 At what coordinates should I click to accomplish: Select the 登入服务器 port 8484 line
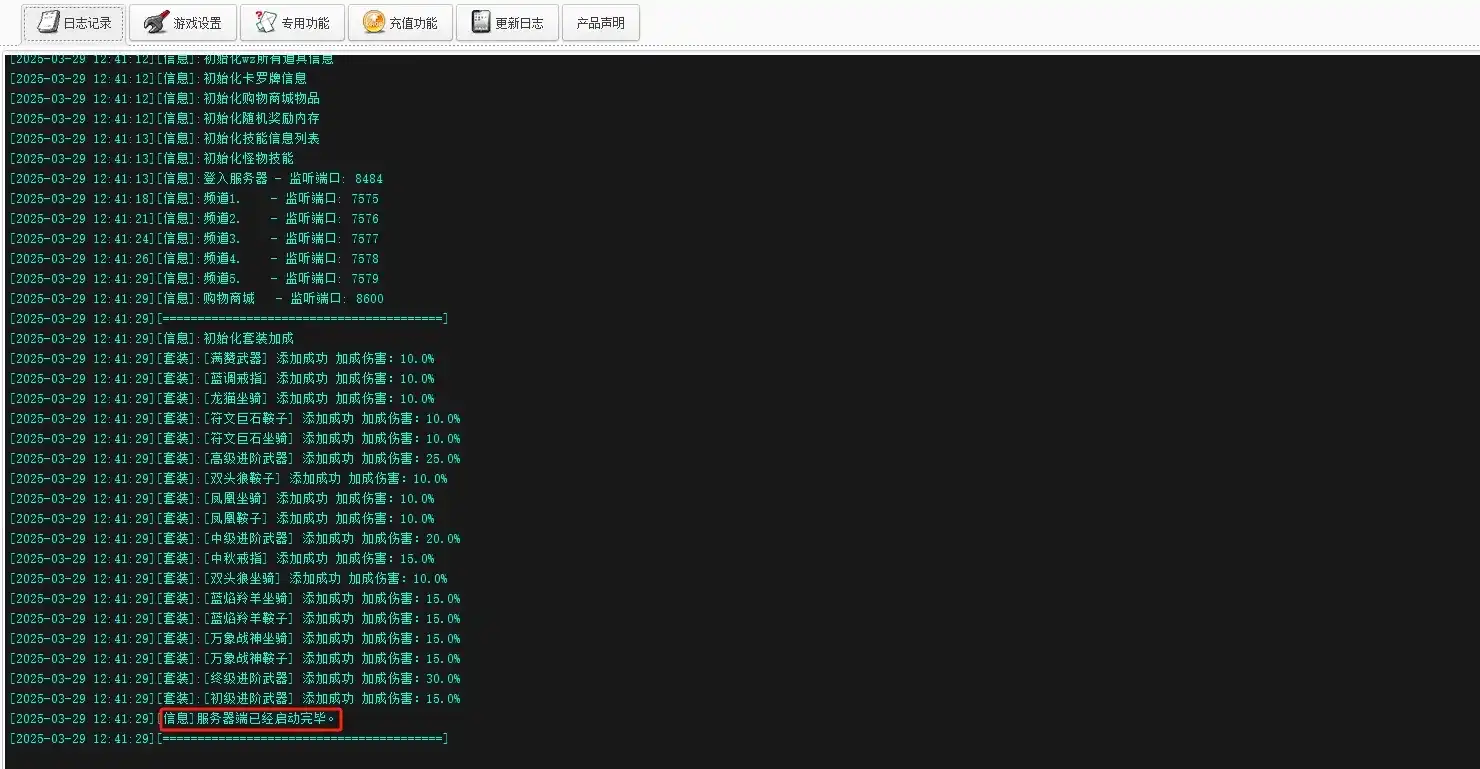(x=196, y=178)
